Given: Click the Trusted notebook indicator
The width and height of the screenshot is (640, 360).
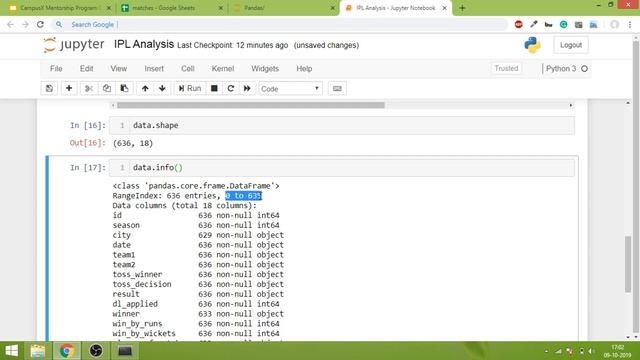Looking at the screenshot, I should pos(506,69).
